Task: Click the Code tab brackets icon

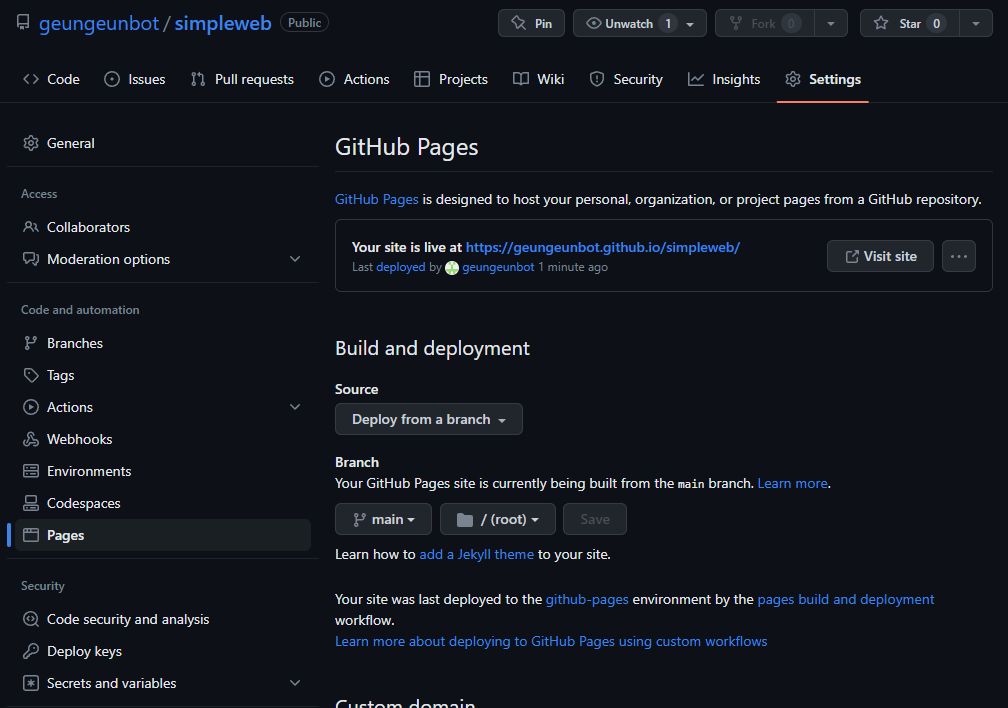Action: (x=31, y=79)
